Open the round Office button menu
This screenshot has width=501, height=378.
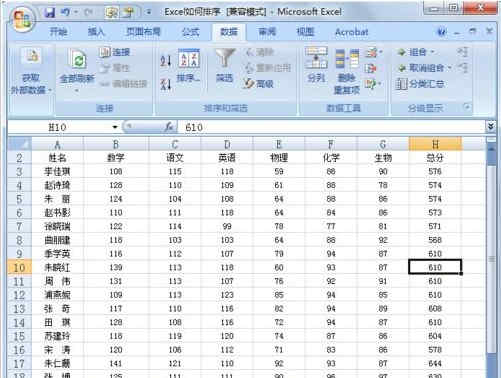[x=22, y=18]
